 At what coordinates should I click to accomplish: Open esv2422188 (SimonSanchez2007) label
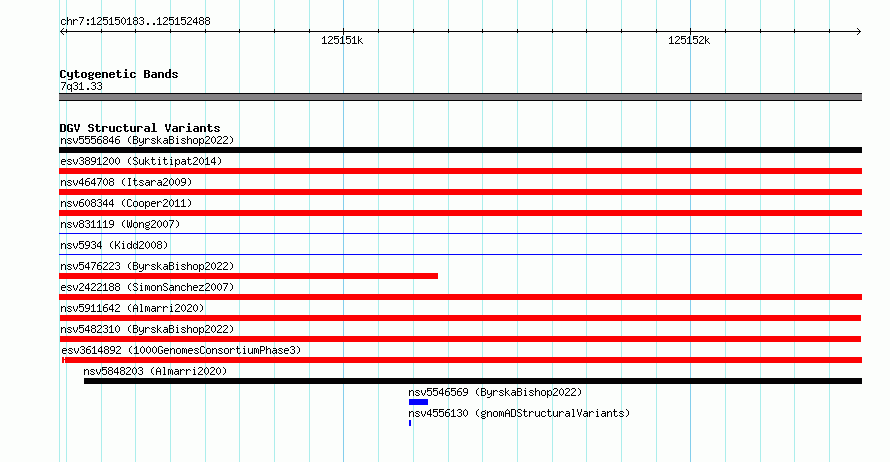(x=147, y=287)
